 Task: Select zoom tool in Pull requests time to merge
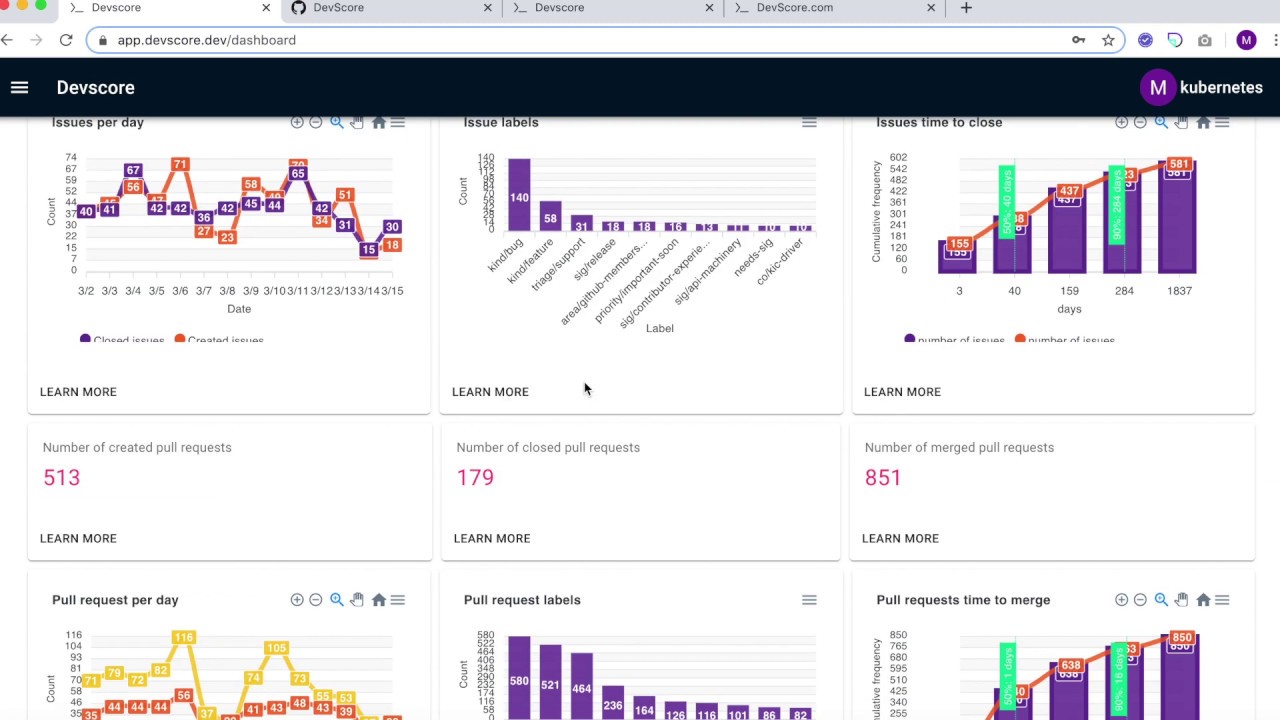click(x=1161, y=600)
